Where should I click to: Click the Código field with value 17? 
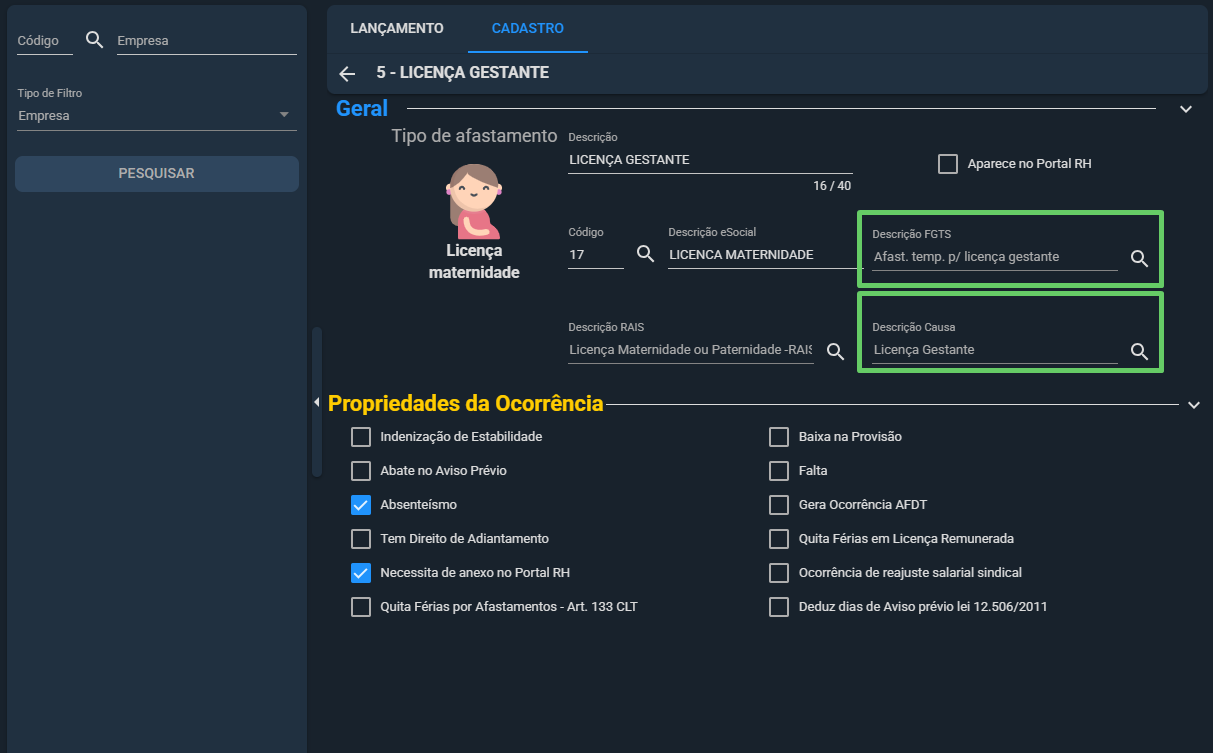[x=596, y=255]
